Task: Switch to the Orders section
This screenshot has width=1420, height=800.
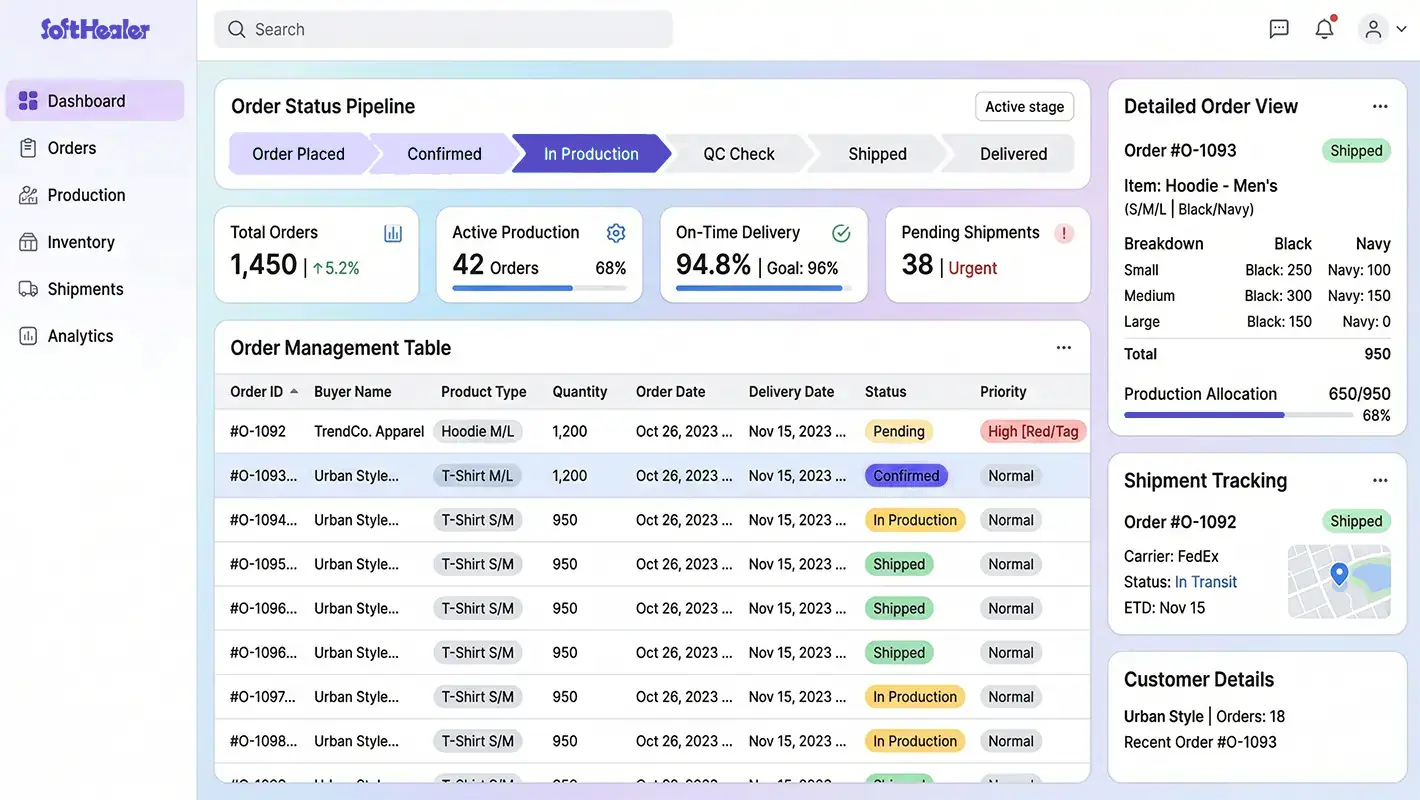Action: click(72, 147)
